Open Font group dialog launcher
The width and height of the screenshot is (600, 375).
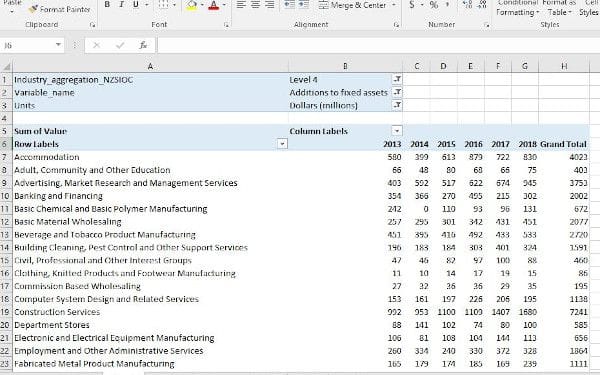coord(226,25)
